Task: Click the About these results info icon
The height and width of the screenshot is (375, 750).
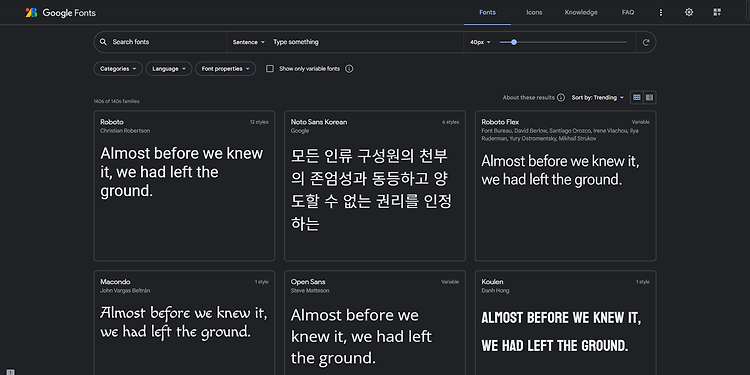Action: [x=561, y=98]
